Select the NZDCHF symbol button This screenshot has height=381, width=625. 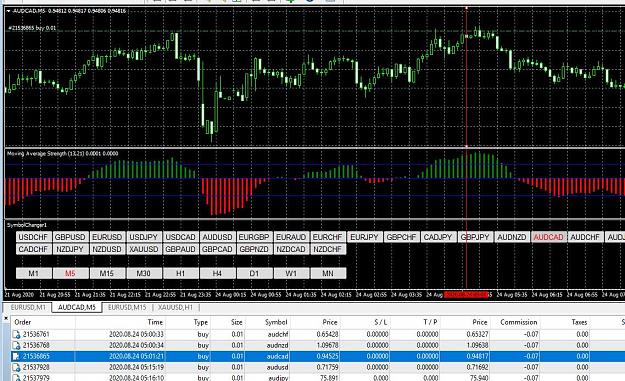pos(328,249)
